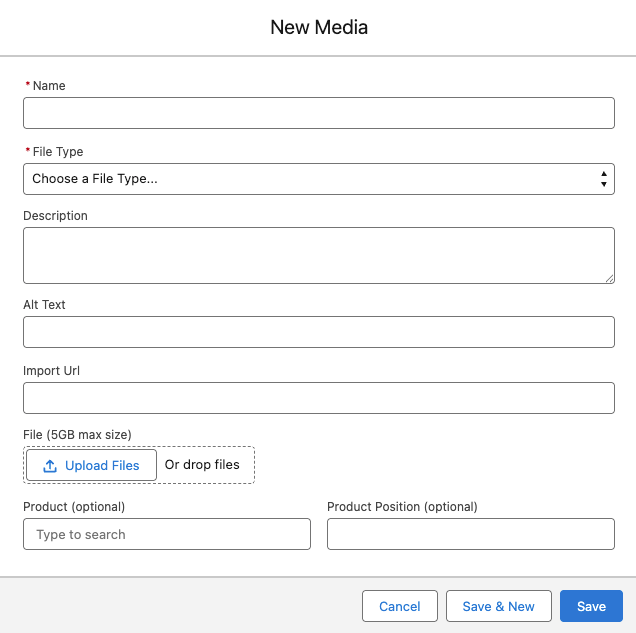This screenshot has width=636, height=633.
Task: Click the Name input field
Action: [x=319, y=113]
